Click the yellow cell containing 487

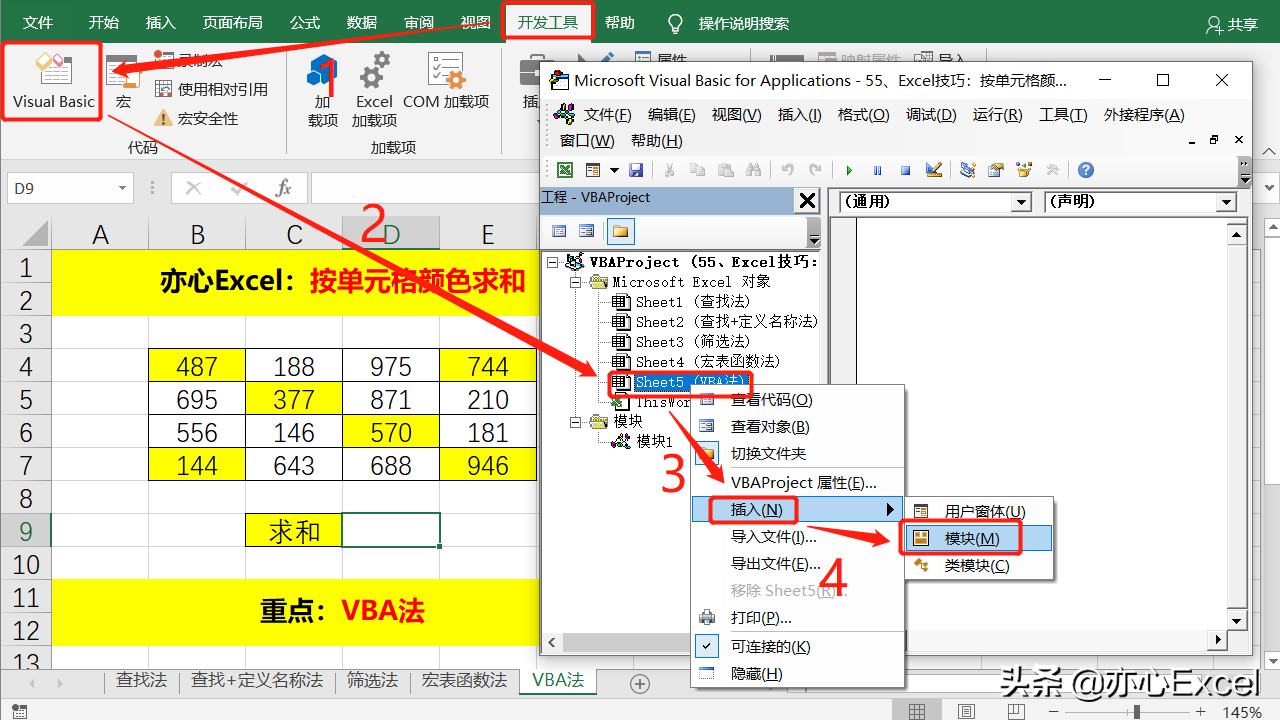coord(197,366)
